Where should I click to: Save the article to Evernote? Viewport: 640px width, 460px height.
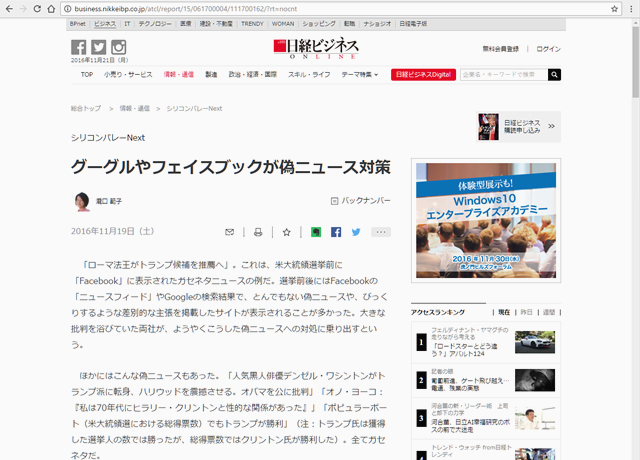click(x=316, y=232)
